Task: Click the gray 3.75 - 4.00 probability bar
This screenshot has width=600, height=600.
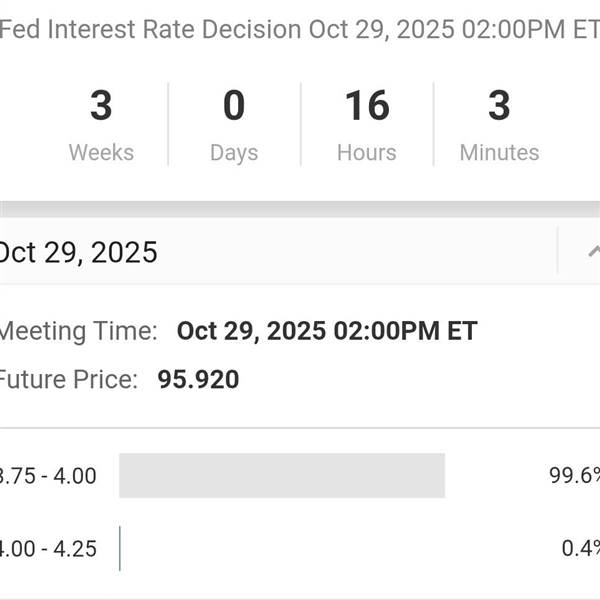Action: [281, 476]
